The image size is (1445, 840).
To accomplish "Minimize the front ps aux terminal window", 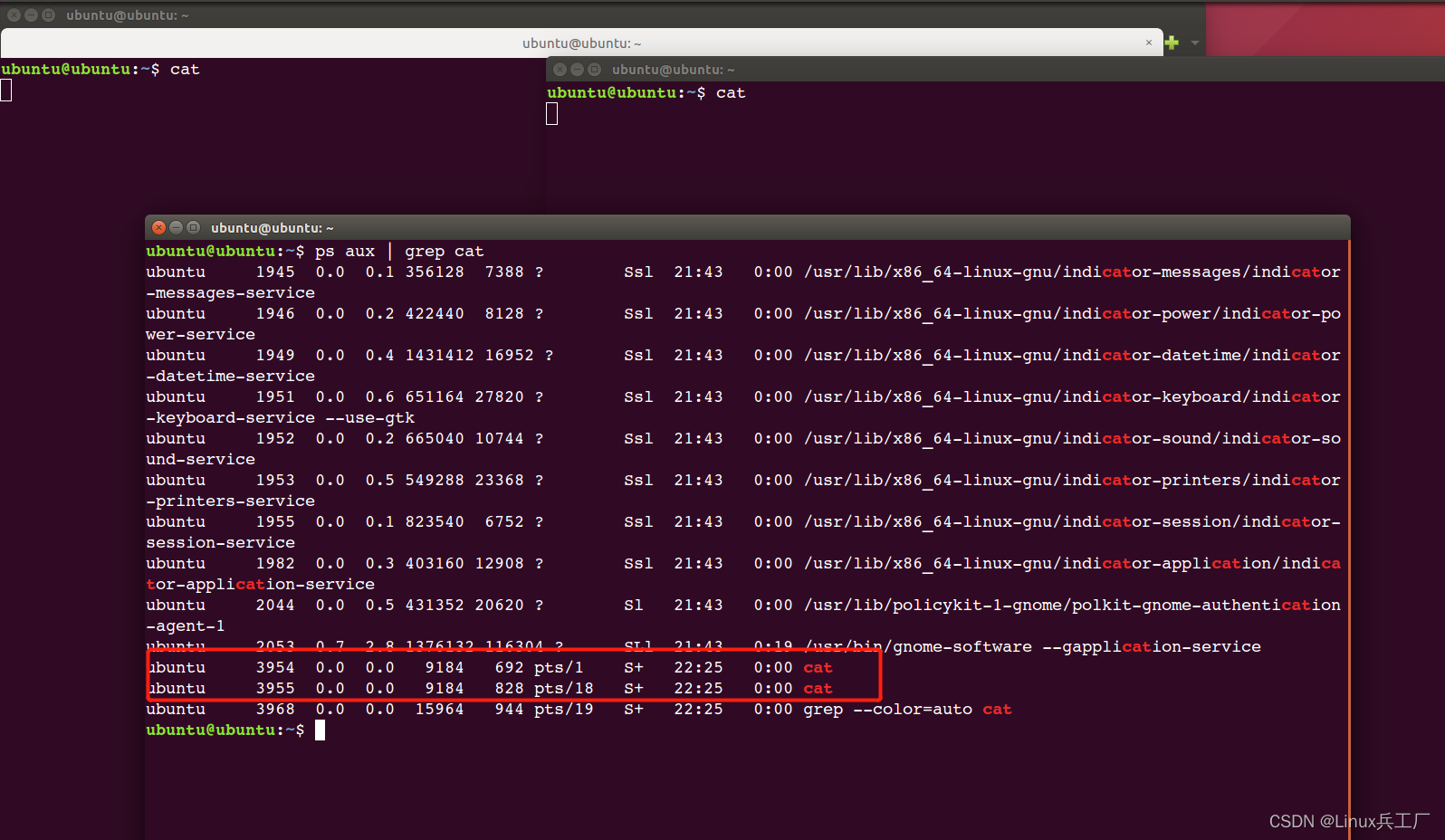I will click(176, 227).
